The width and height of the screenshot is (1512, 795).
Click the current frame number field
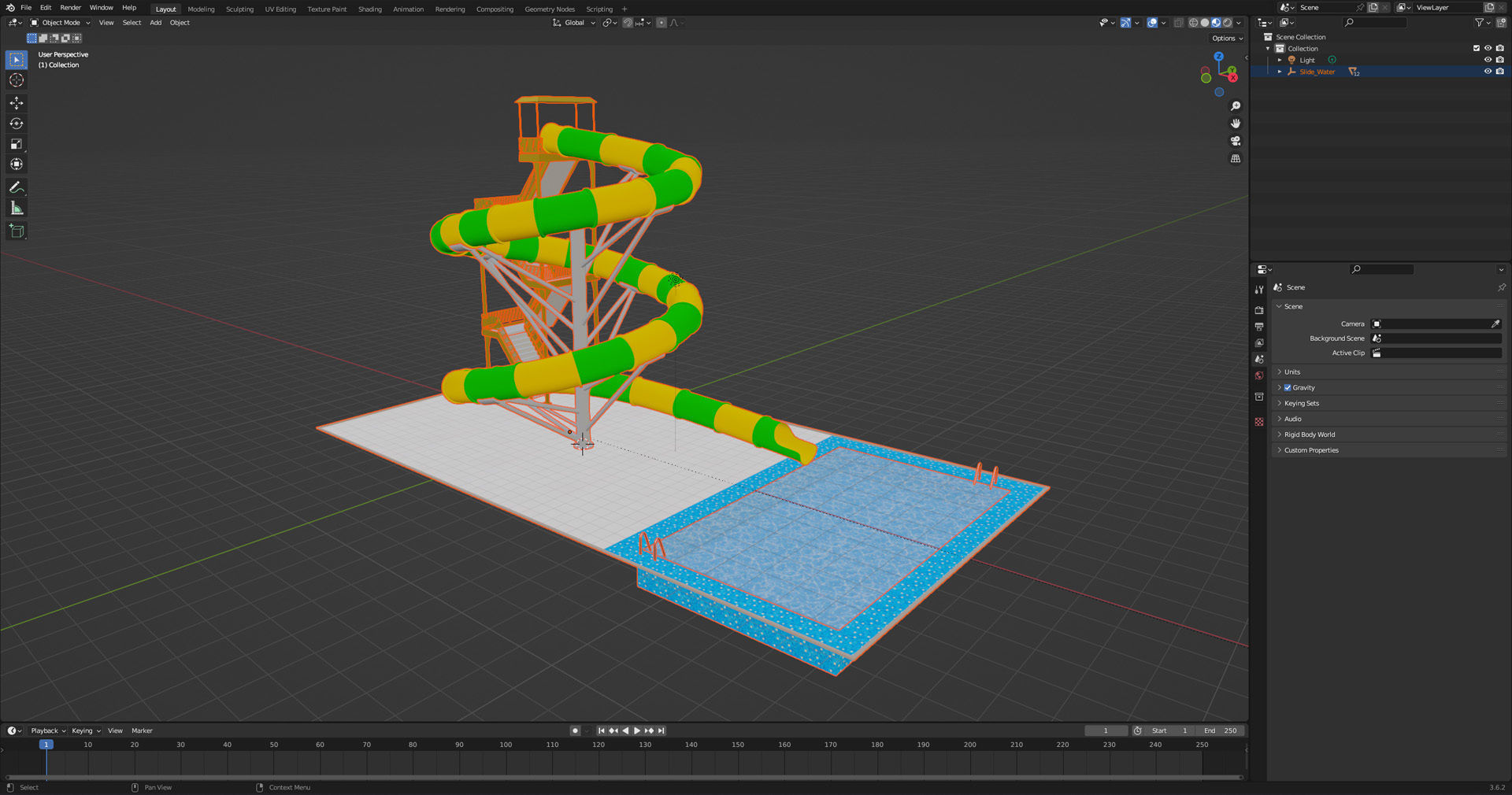(x=1106, y=730)
